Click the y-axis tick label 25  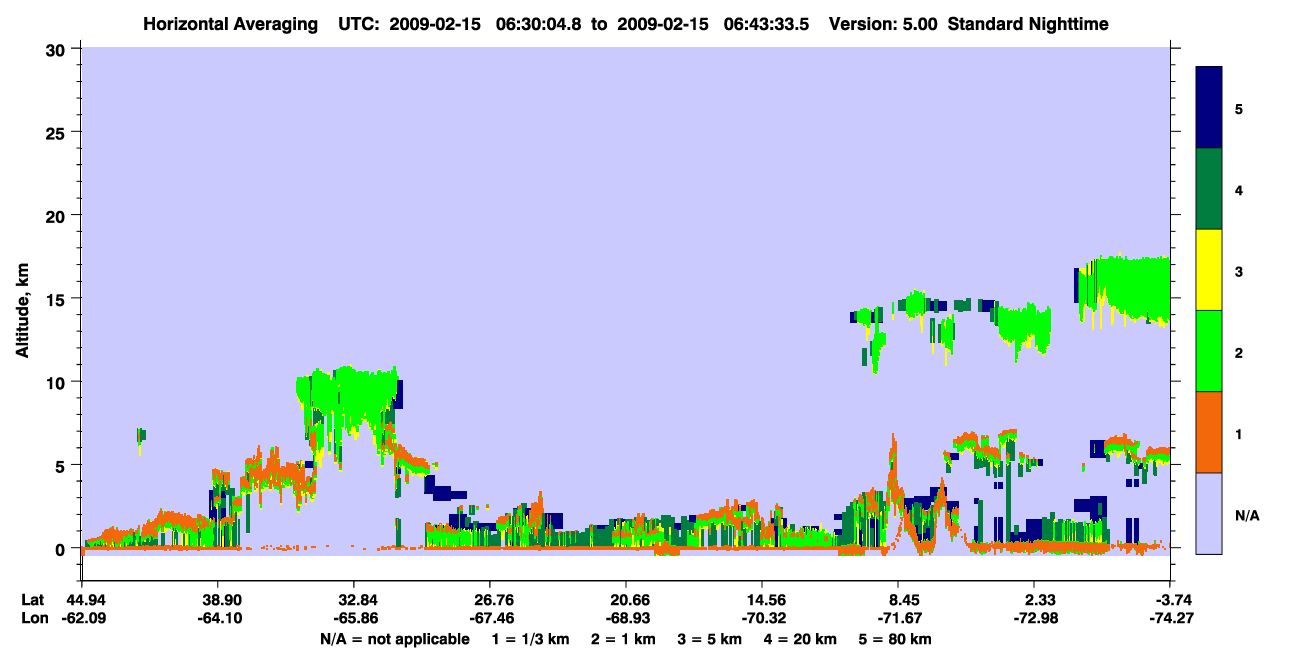coord(58,132)
